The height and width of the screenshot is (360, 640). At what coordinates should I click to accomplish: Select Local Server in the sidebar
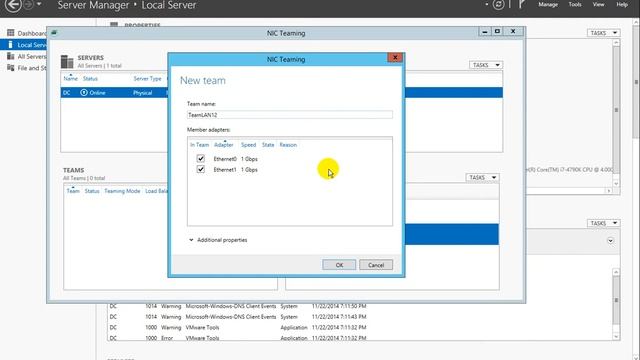pos(23,45)
